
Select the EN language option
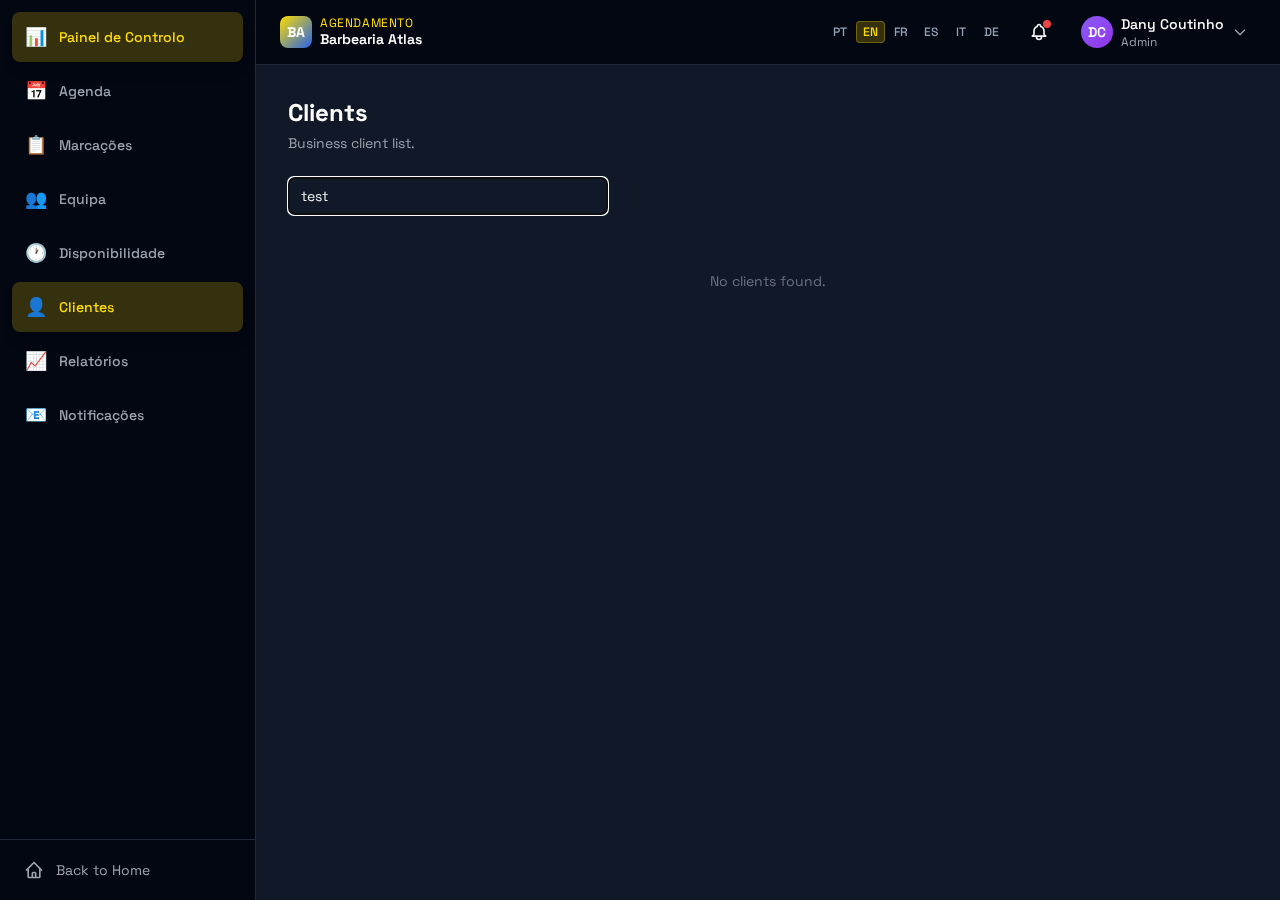(x=870, y=32)
